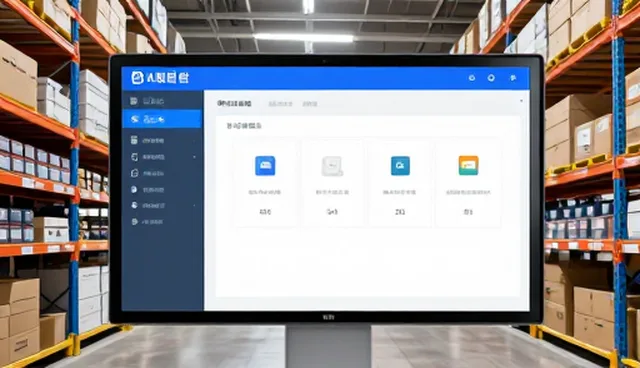This screenshot has height=368, width=640.
Task: Open the topmost sidebar item above the highlighted one
Action: click(162, 101)
